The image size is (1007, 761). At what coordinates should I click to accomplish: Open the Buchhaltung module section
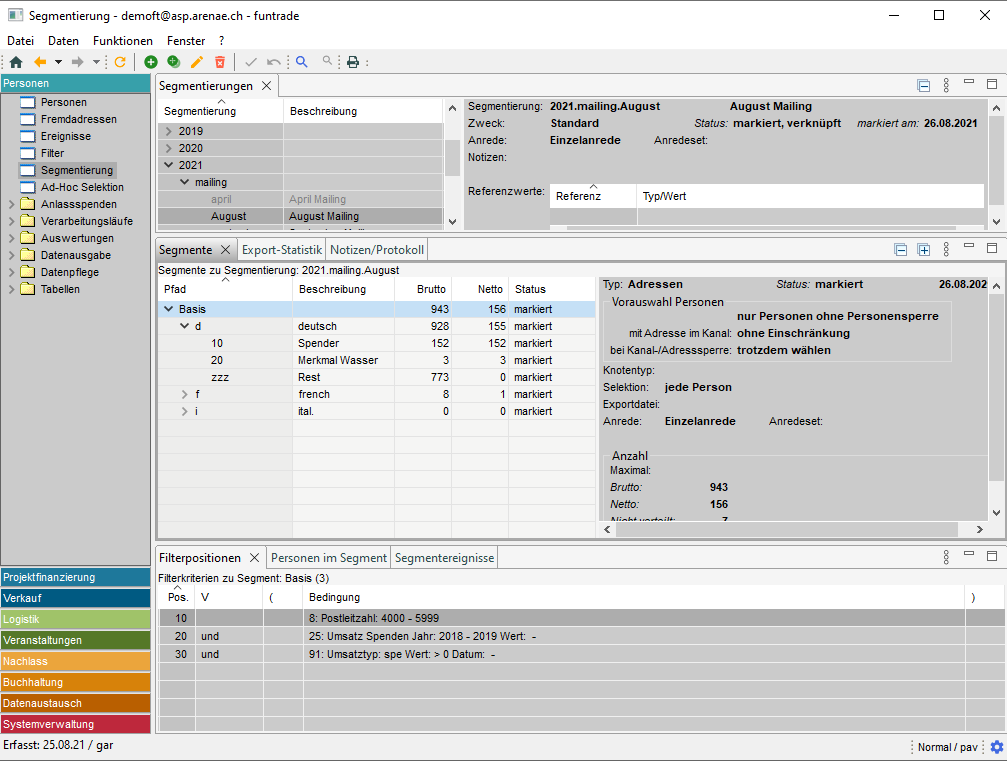click(x=75, y=682)
